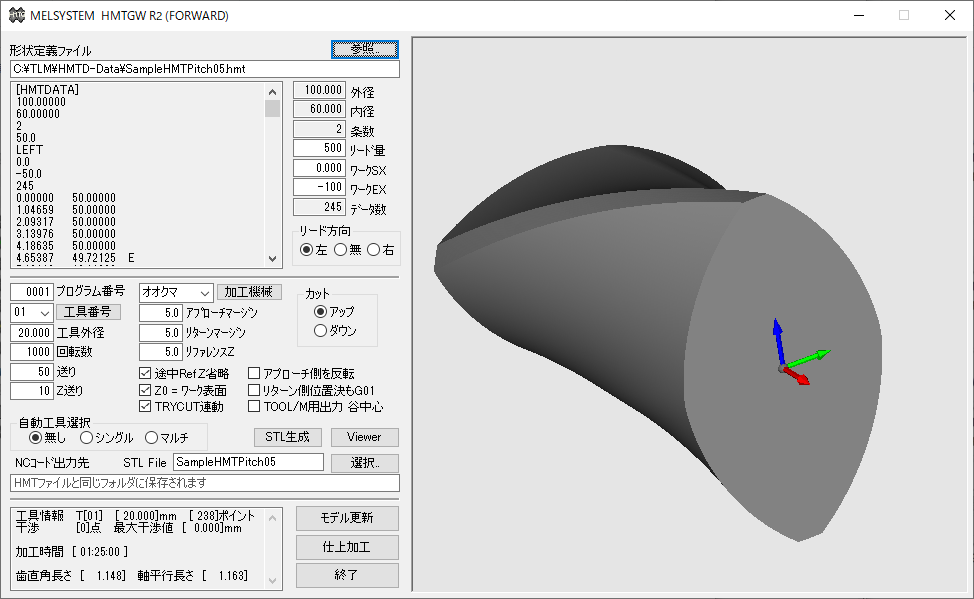The image size is (974, 599).
Task: Open the Viewer button
Action: [x=364, y=437]
